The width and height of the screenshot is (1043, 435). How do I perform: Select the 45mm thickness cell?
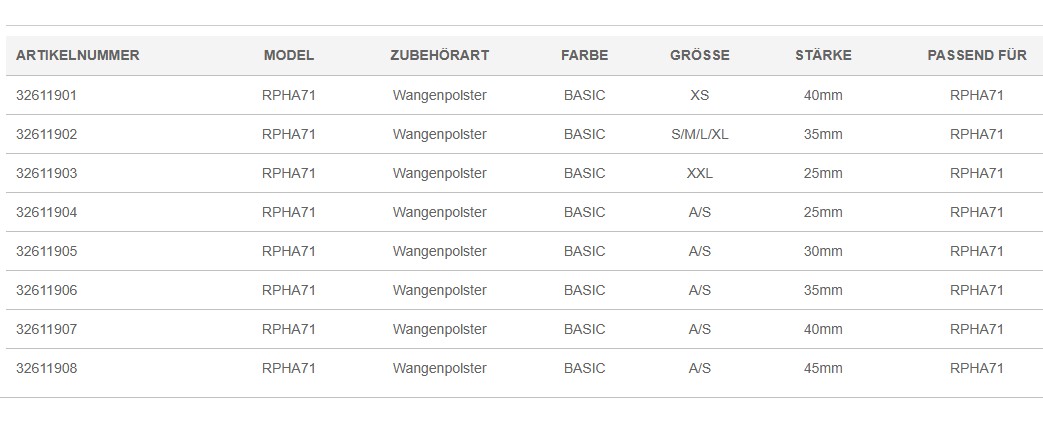[823, 368]
